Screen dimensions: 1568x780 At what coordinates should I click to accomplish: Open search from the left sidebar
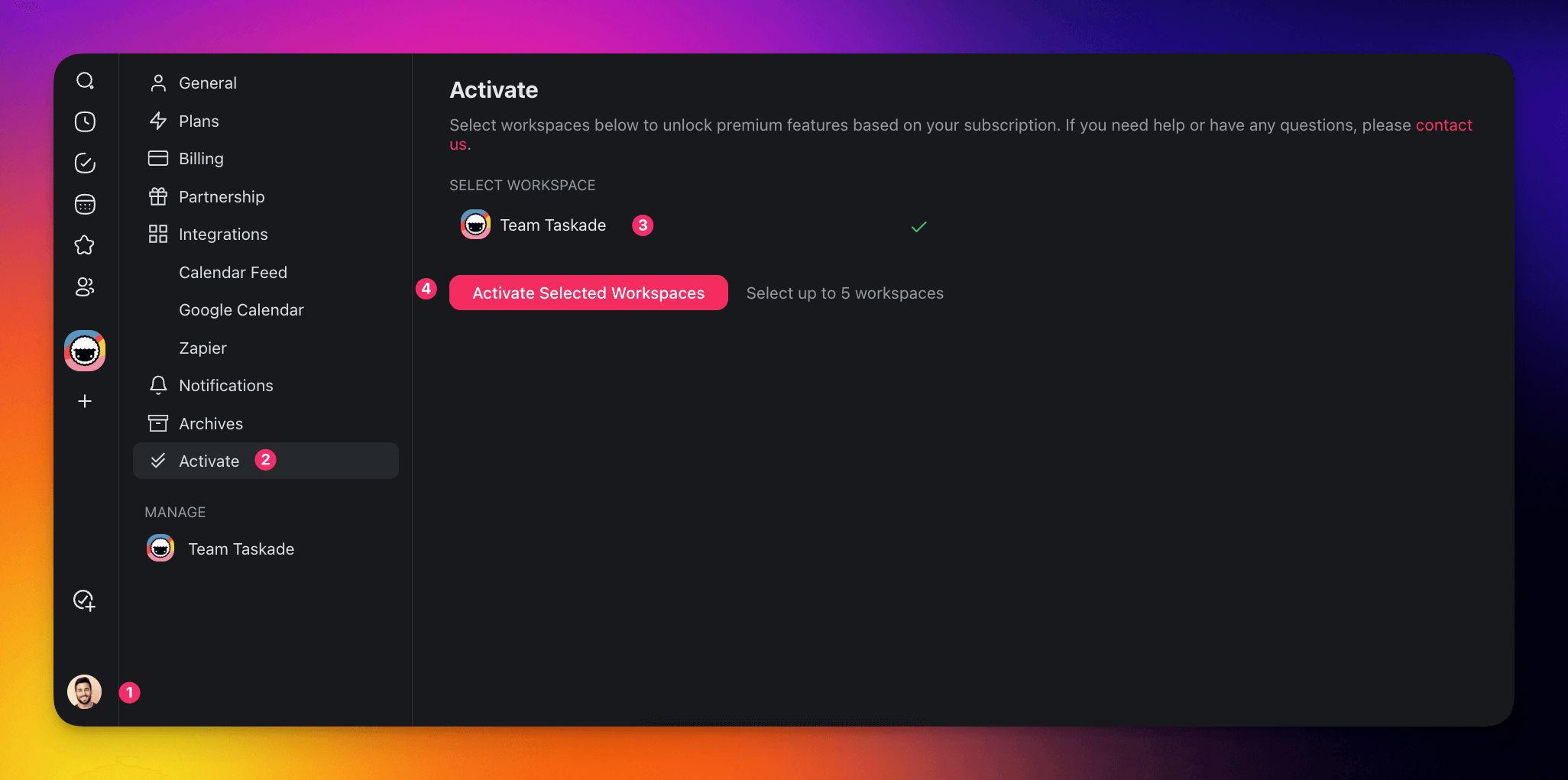coord(85,81)
